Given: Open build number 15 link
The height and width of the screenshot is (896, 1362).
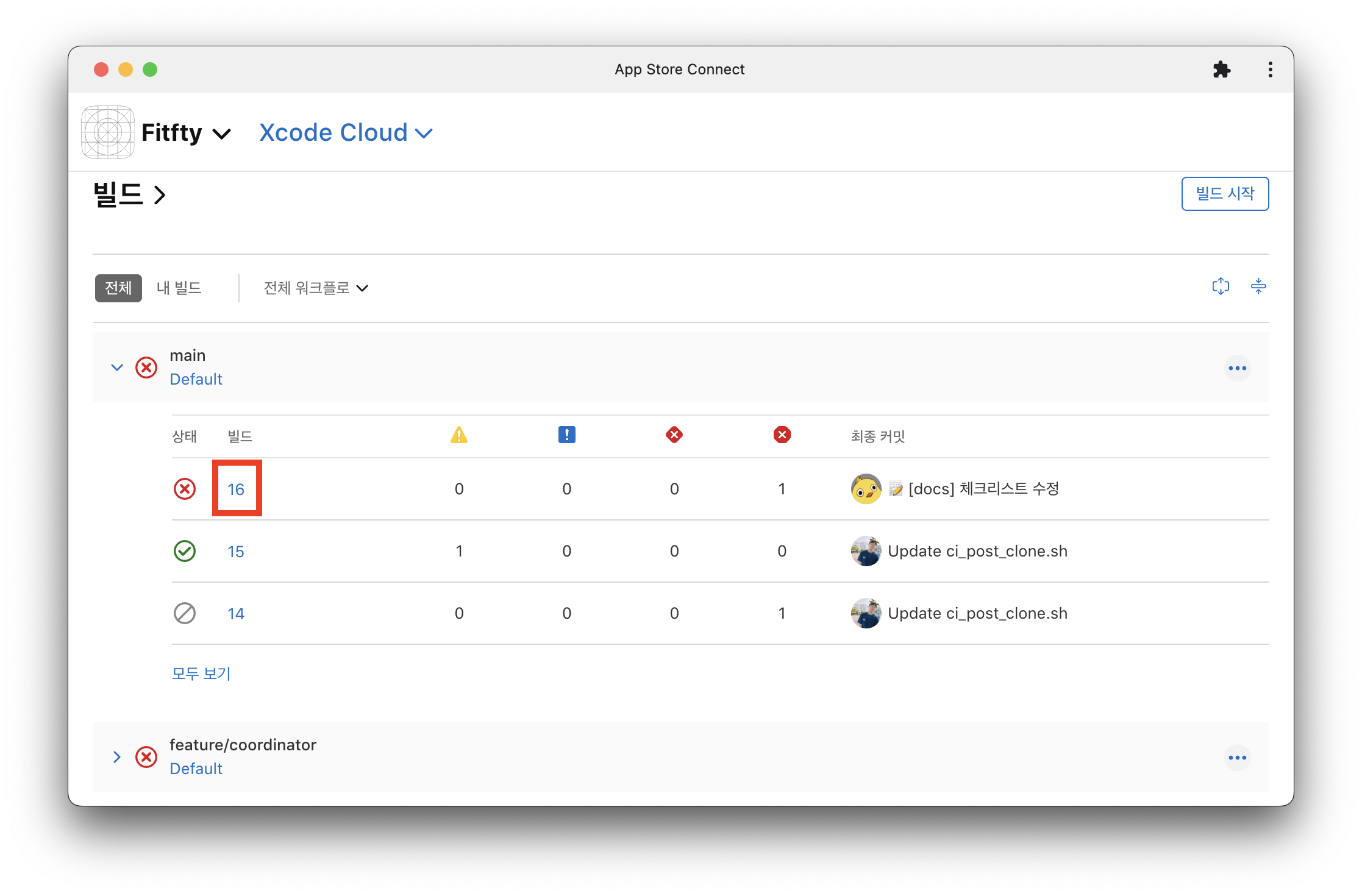Looking at the screenshot, I should 236,552.
